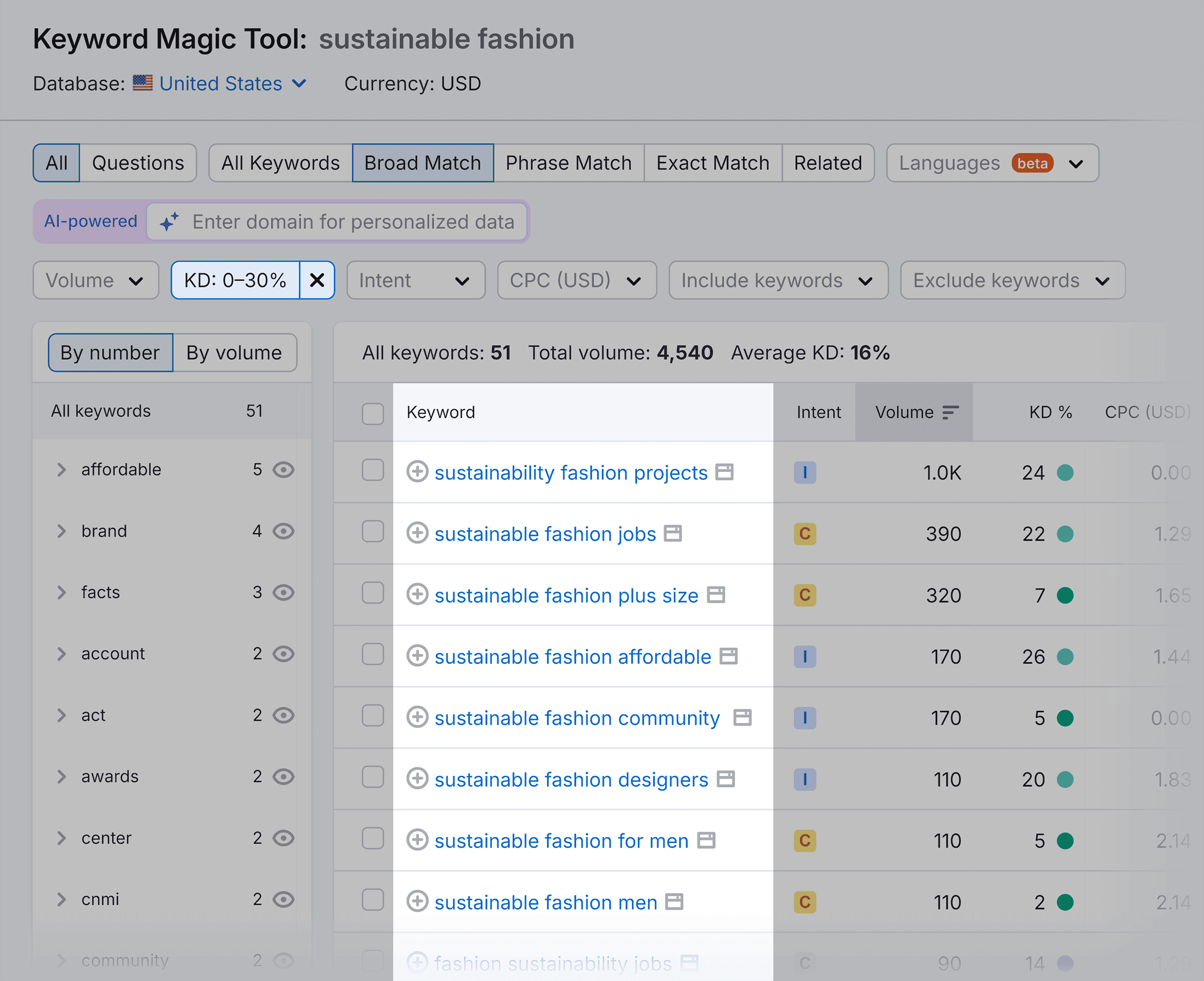Screen dimensions: 1204x981
Task: Click KD color dot for sustainable fashion affordable
Action: coord(1065,656)
